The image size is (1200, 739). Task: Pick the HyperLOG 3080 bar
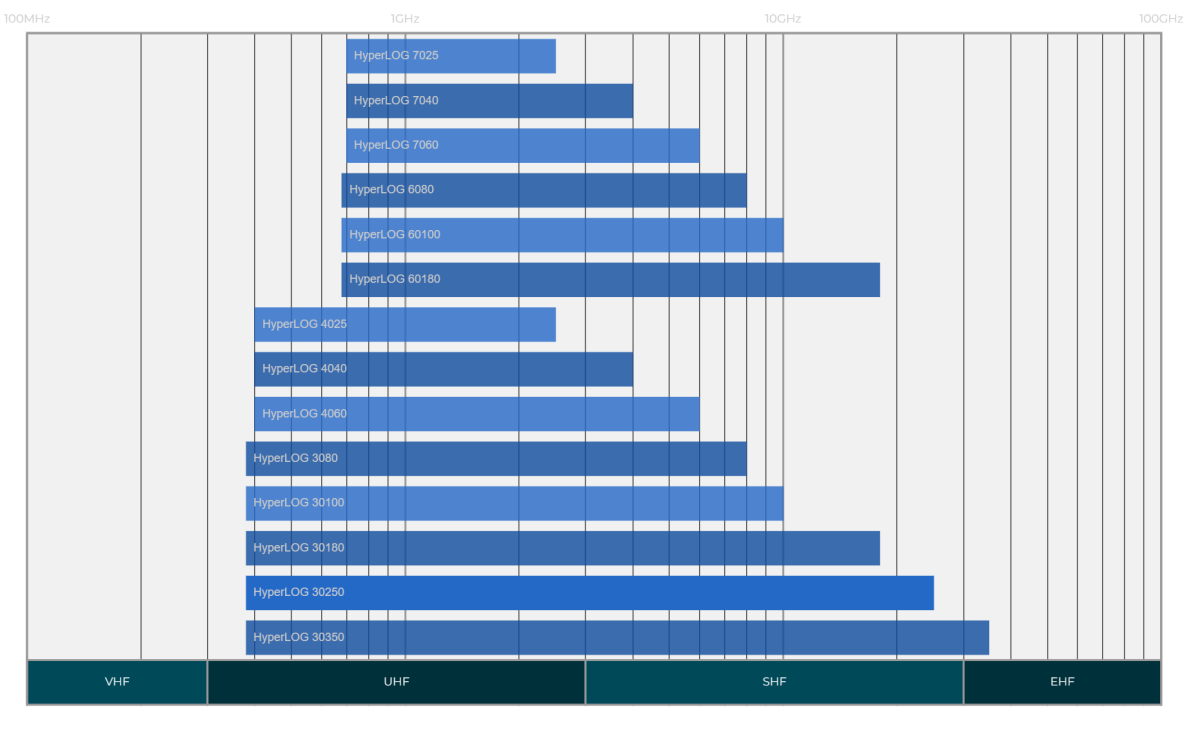tap(496, 459)
